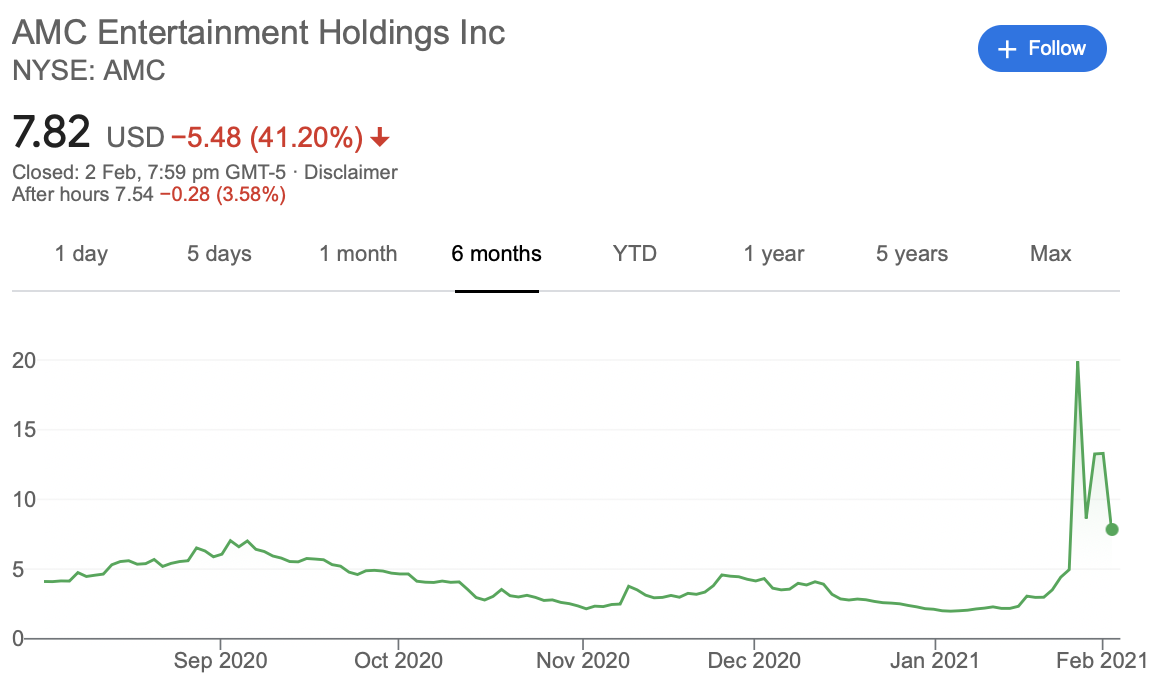Show the Max history range
The width and height of the screenshot is (1160, 692).
point(1051,254)
